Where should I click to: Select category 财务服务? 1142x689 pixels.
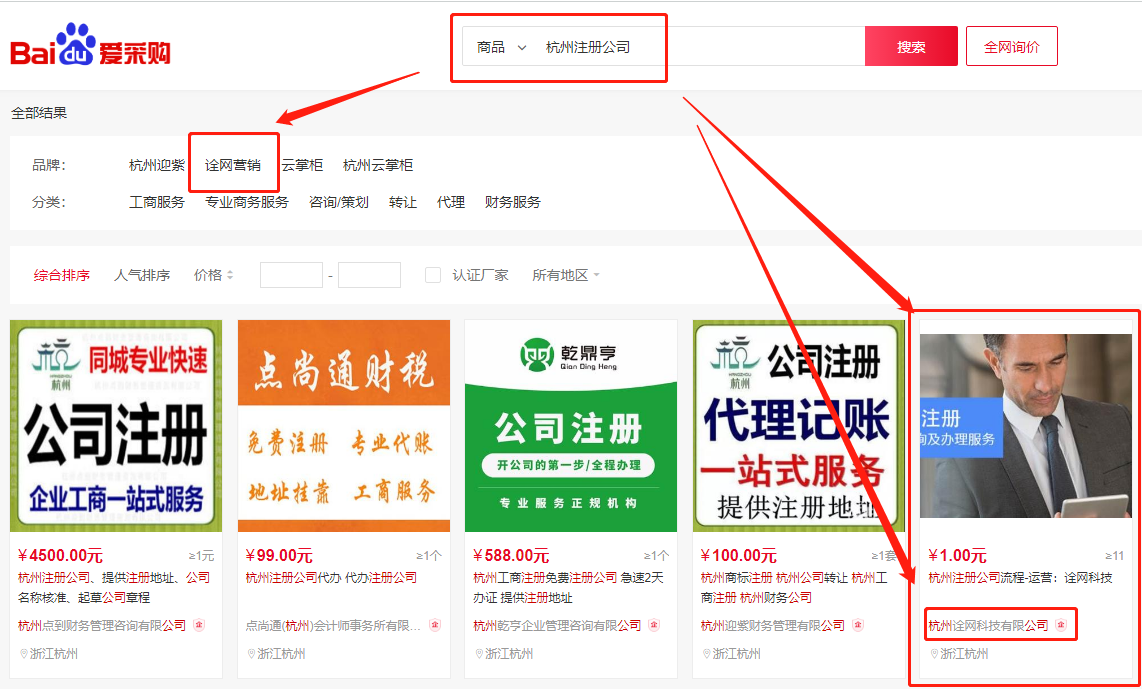click(513, 202)
